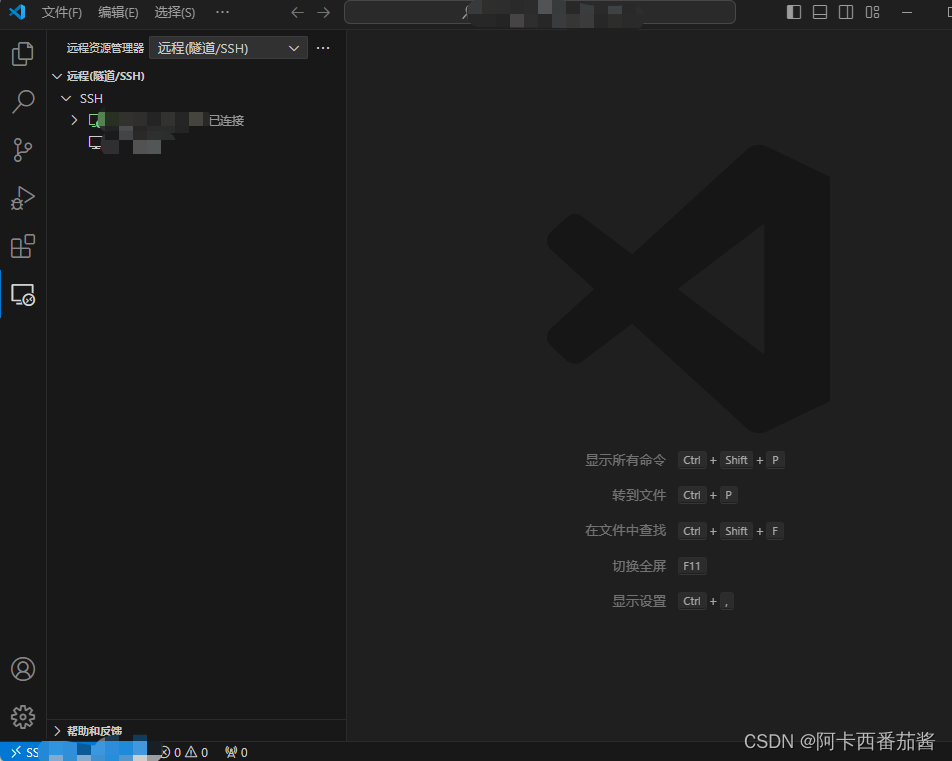Toggle the bottom panel layout icon
952x761 pixels.
820,12
